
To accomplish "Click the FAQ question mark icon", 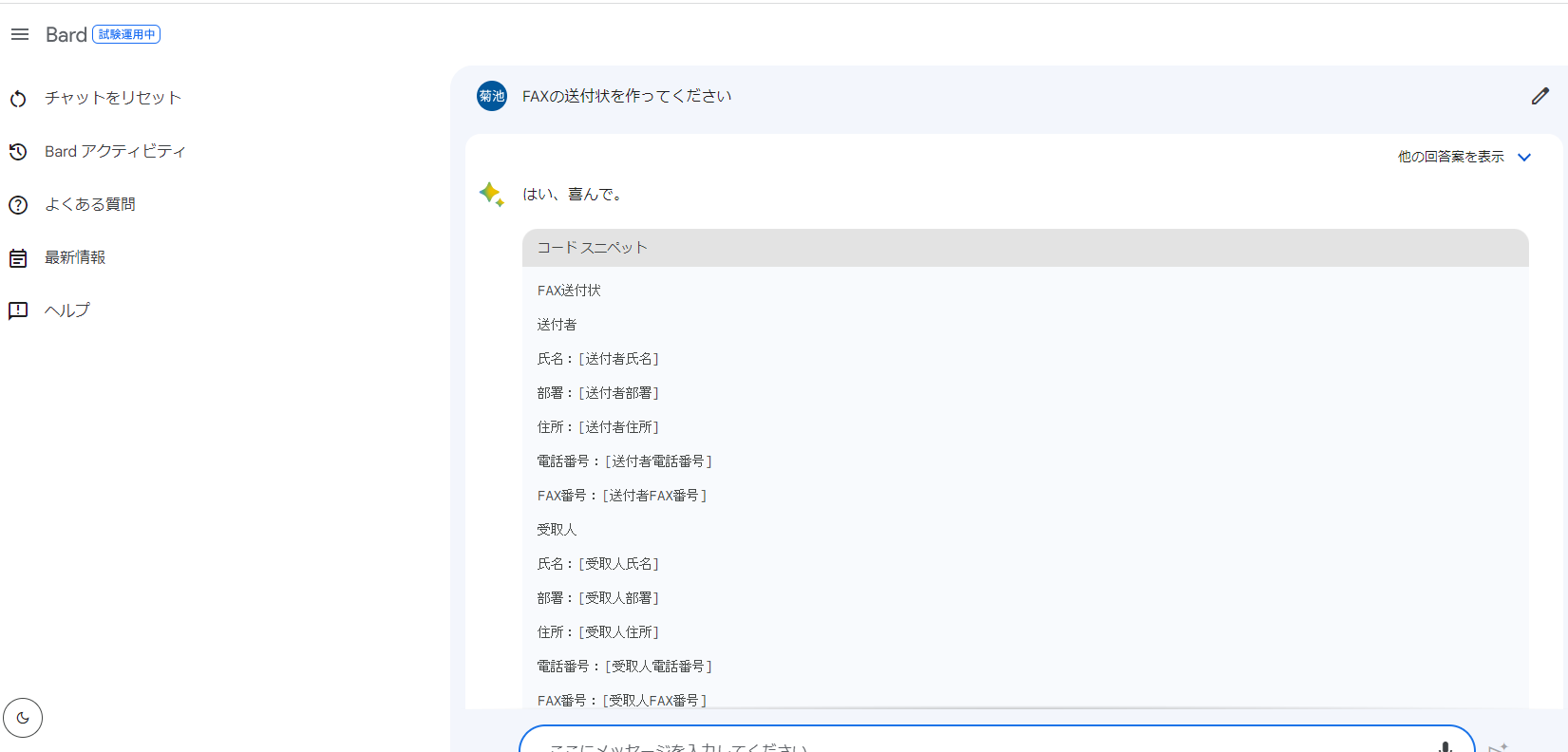I will (x=18, y=205).
